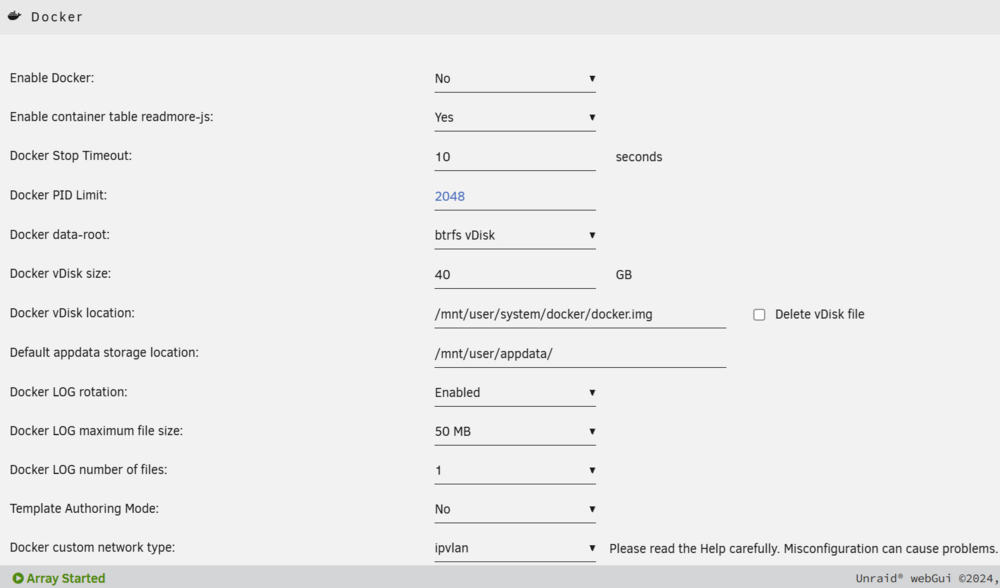Click the GB unit text
Screen dimensions: 1000x588
tap(624, 275)
